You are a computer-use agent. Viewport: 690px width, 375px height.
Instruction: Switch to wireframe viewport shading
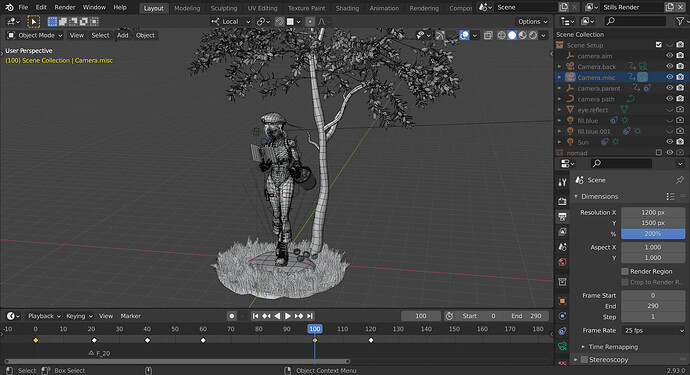(x=501, y=35)
